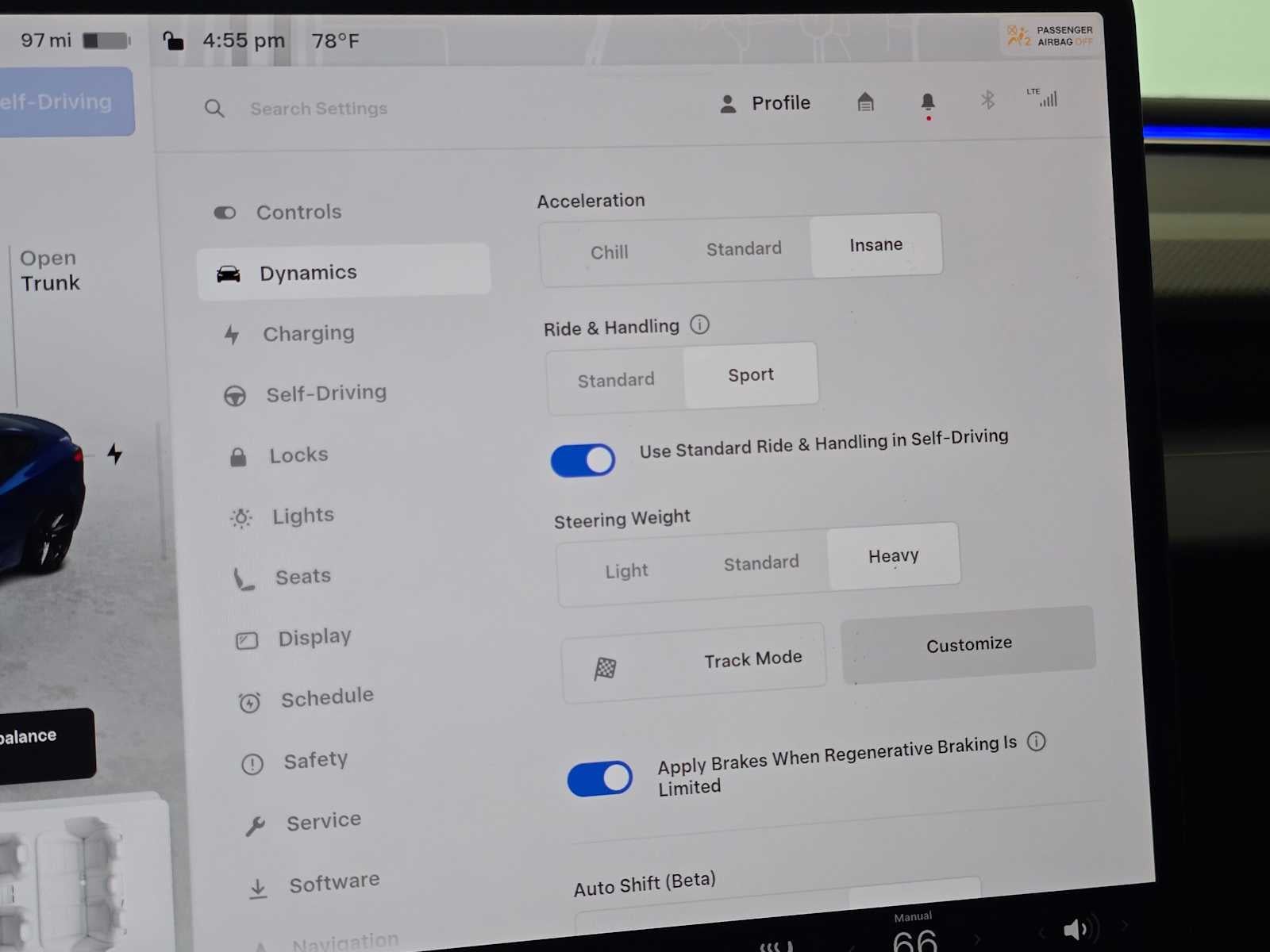This screenshot has height=952, width=1270.
Task: Tap the Profile person icon
Action: tap(727, 104)
